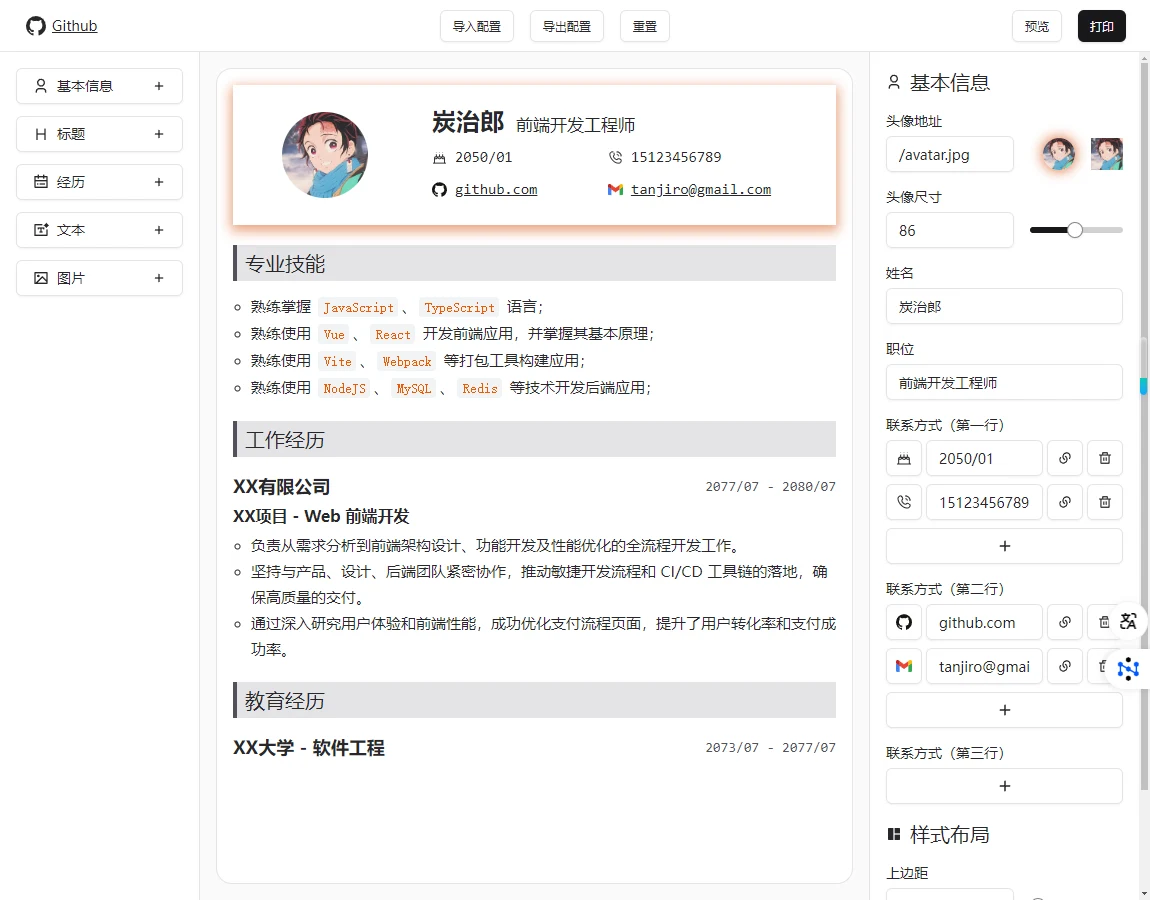The height and width of the screenshot is (900, 1150).
Task: Add a 标题 block via plus icon
Action: (x=158, y=134)
